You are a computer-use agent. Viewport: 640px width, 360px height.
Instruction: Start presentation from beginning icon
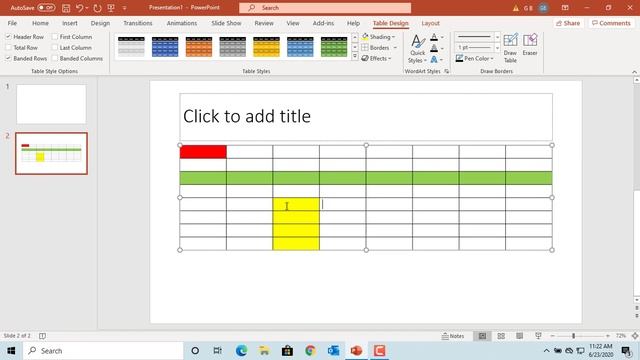[x=111, y=8]
